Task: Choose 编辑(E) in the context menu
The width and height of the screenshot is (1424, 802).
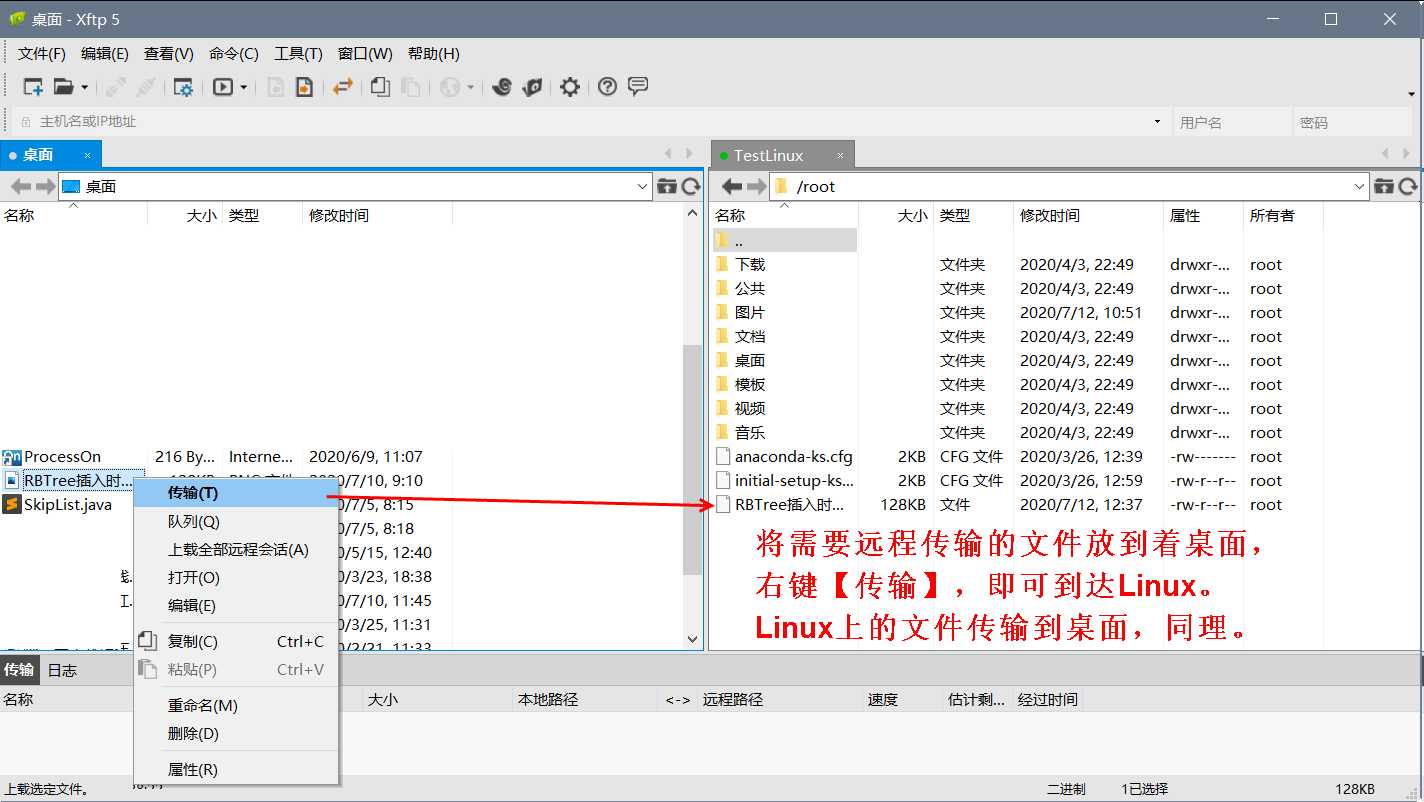Action: click(236, 605)
